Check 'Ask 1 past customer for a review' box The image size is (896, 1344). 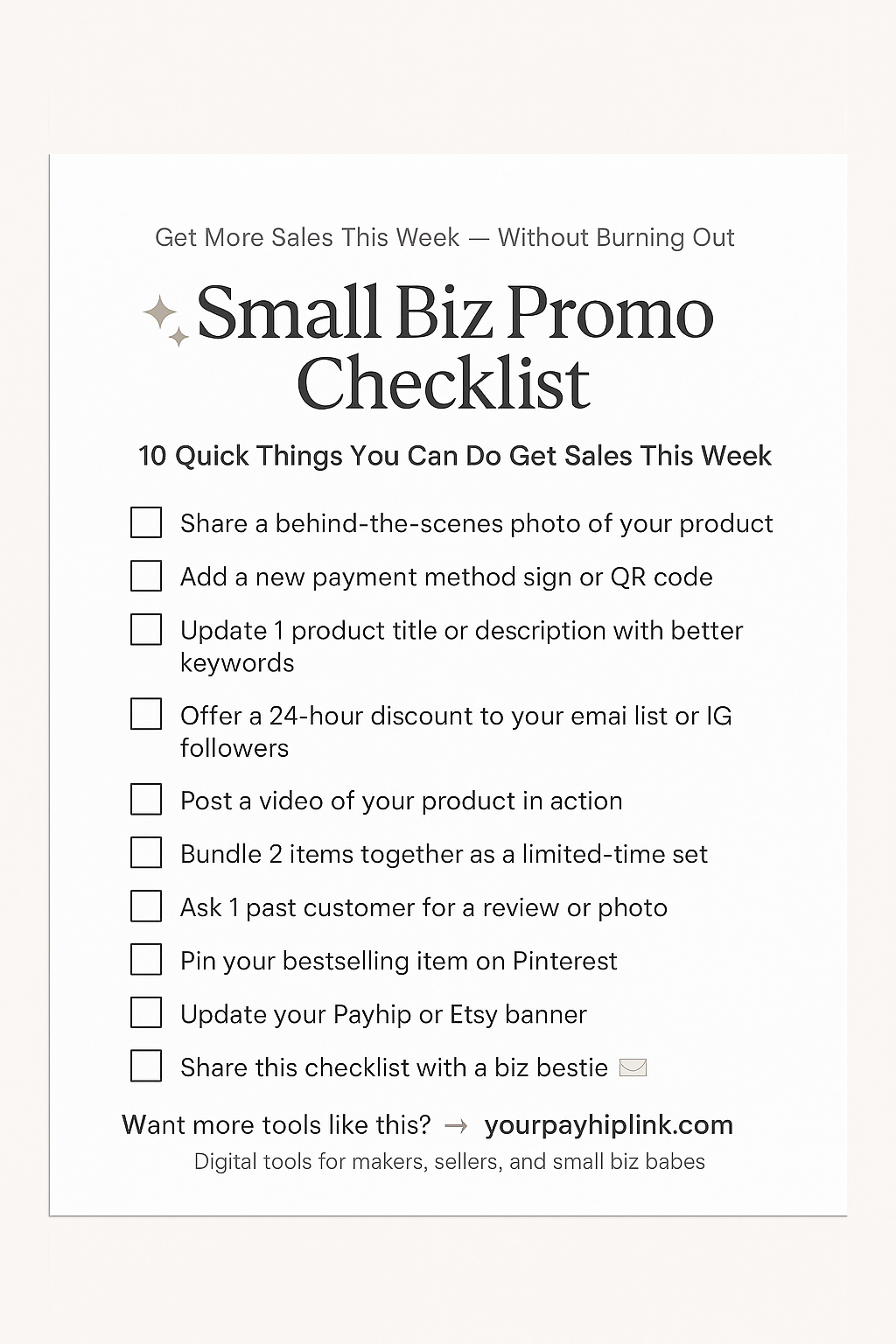[146, 906]
